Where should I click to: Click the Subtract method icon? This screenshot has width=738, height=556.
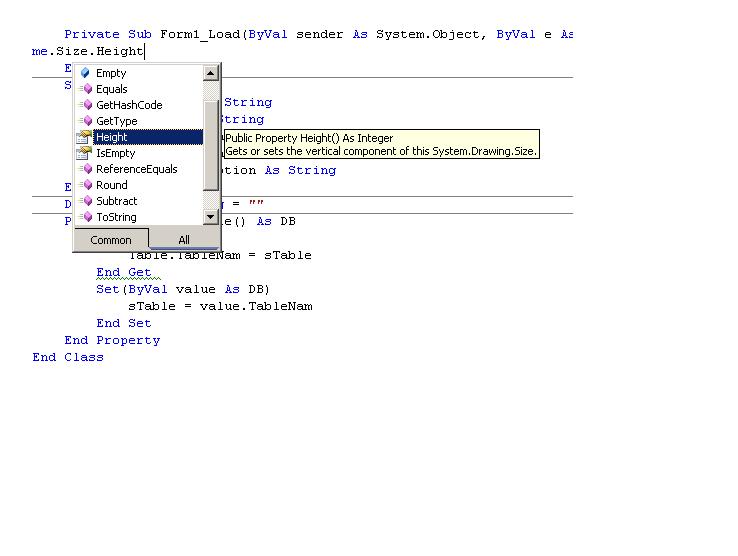pos(86,201)
